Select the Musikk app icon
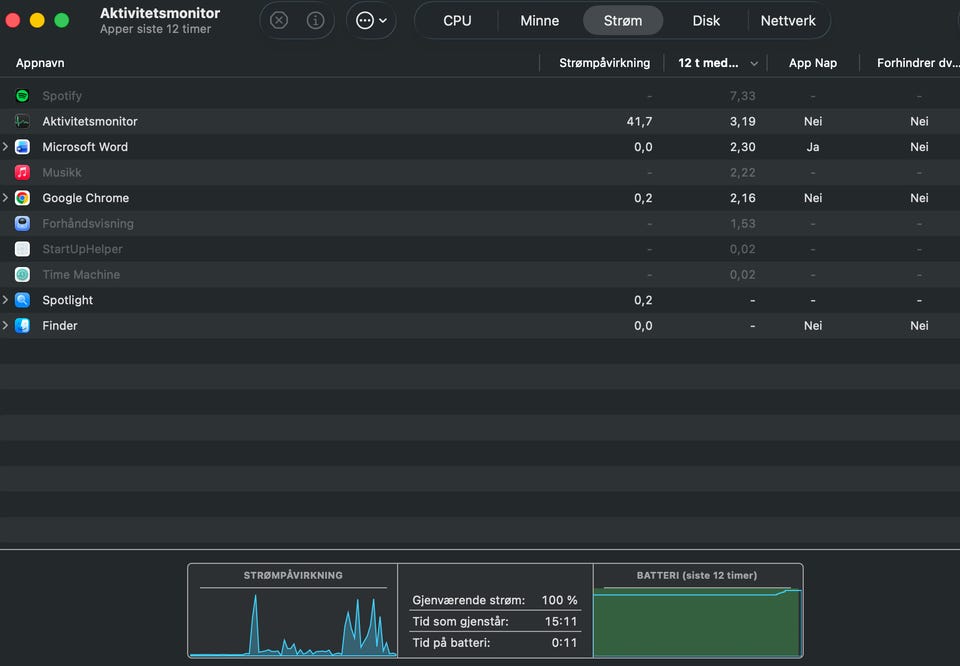The height and width of the screenshot is (666, 960). coord(22,173)
